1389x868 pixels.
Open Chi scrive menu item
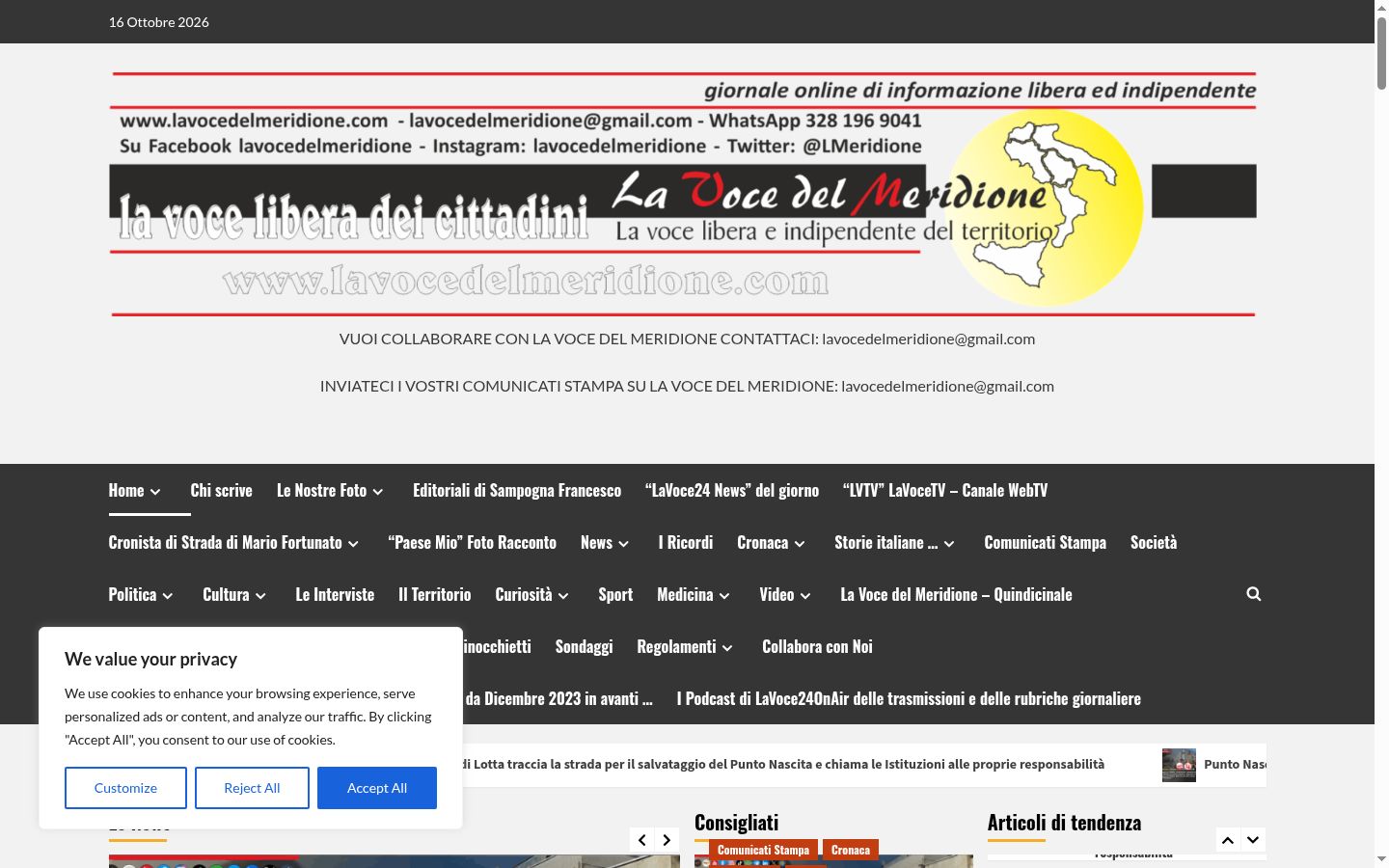pyautogui.click(x=221, y=490)
